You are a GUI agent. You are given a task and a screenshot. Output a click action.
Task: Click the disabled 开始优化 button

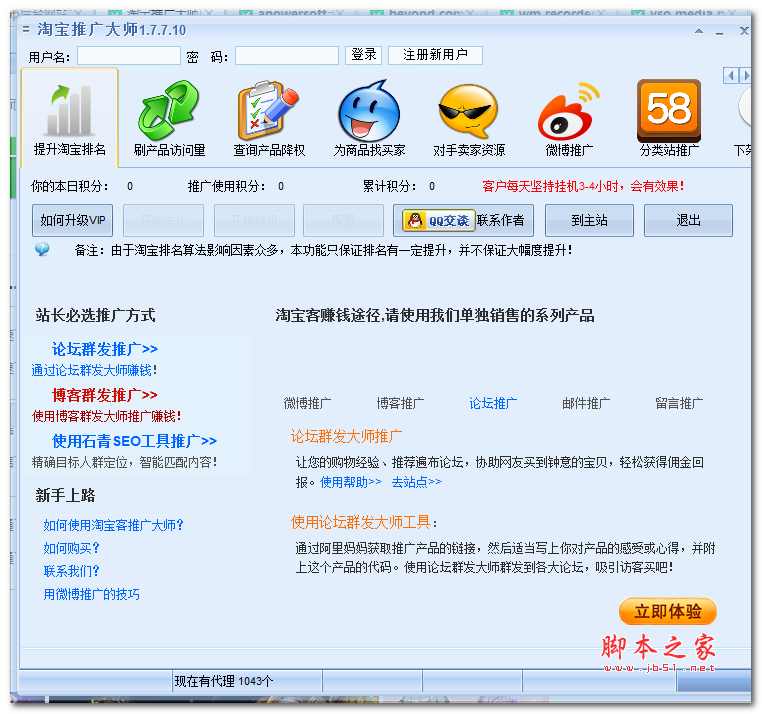[163, 221]
